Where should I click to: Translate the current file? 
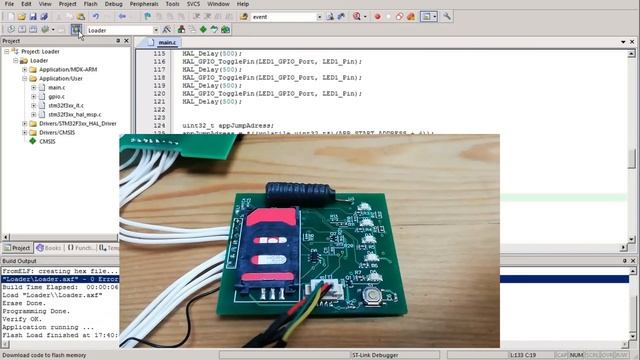click(x=11, y=29)
